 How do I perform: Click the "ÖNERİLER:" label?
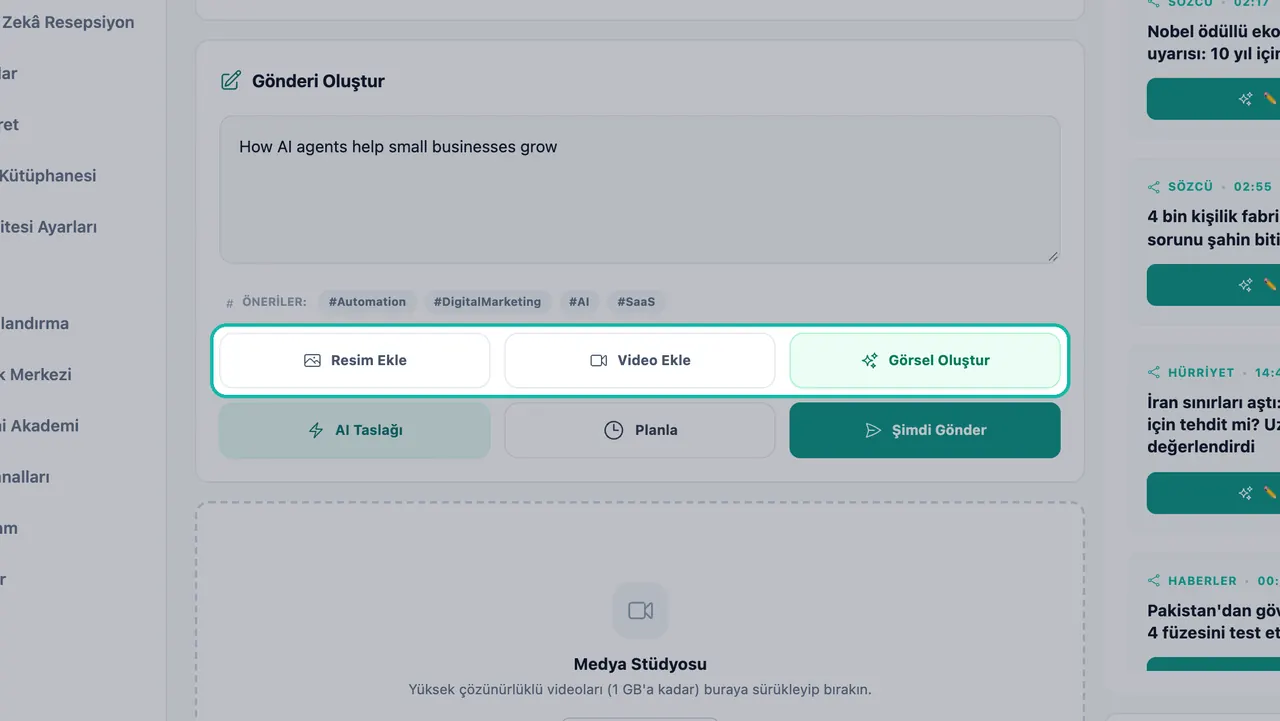point(274,302)
